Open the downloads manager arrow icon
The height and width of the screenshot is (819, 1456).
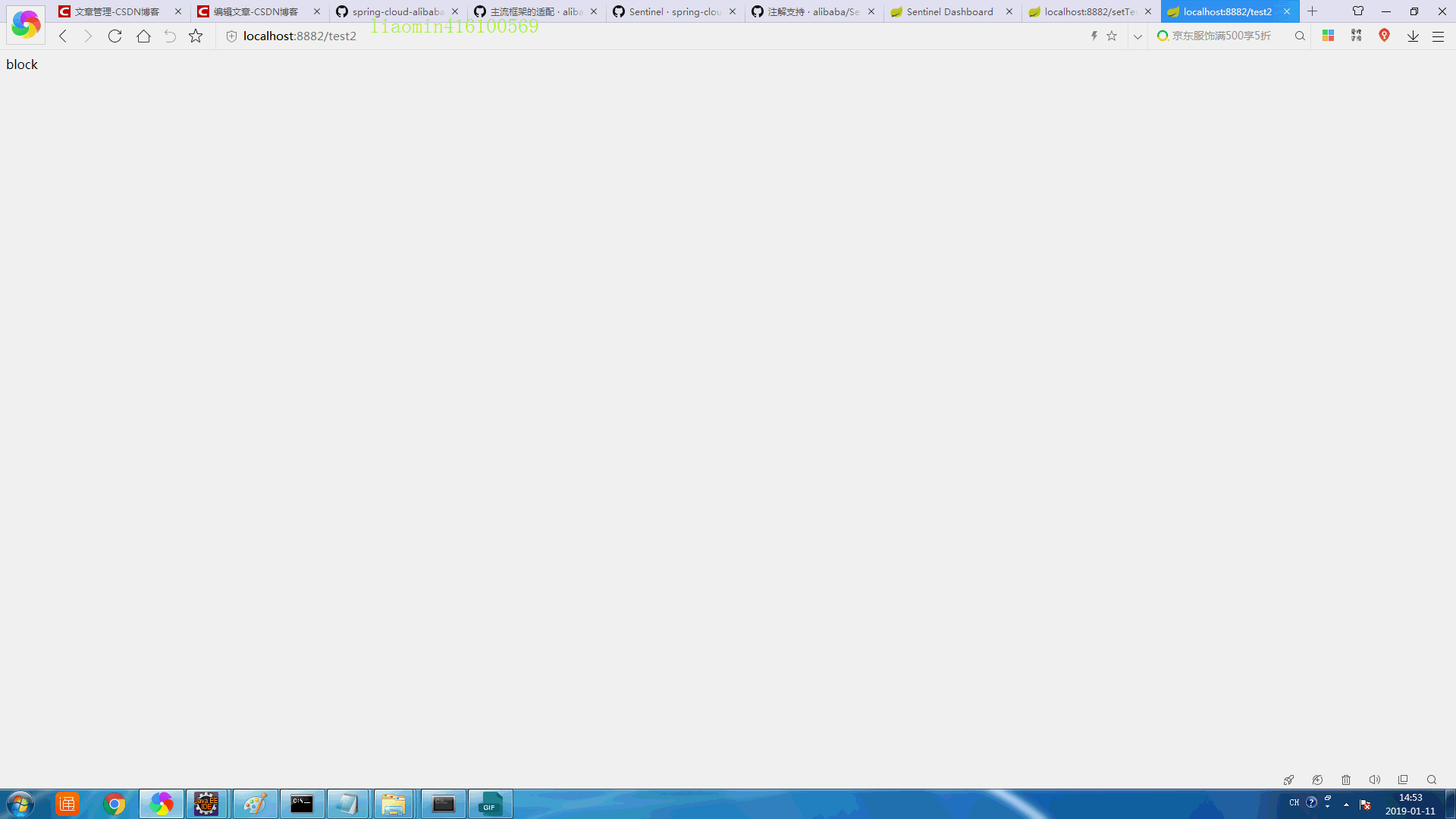point(1412,36)
